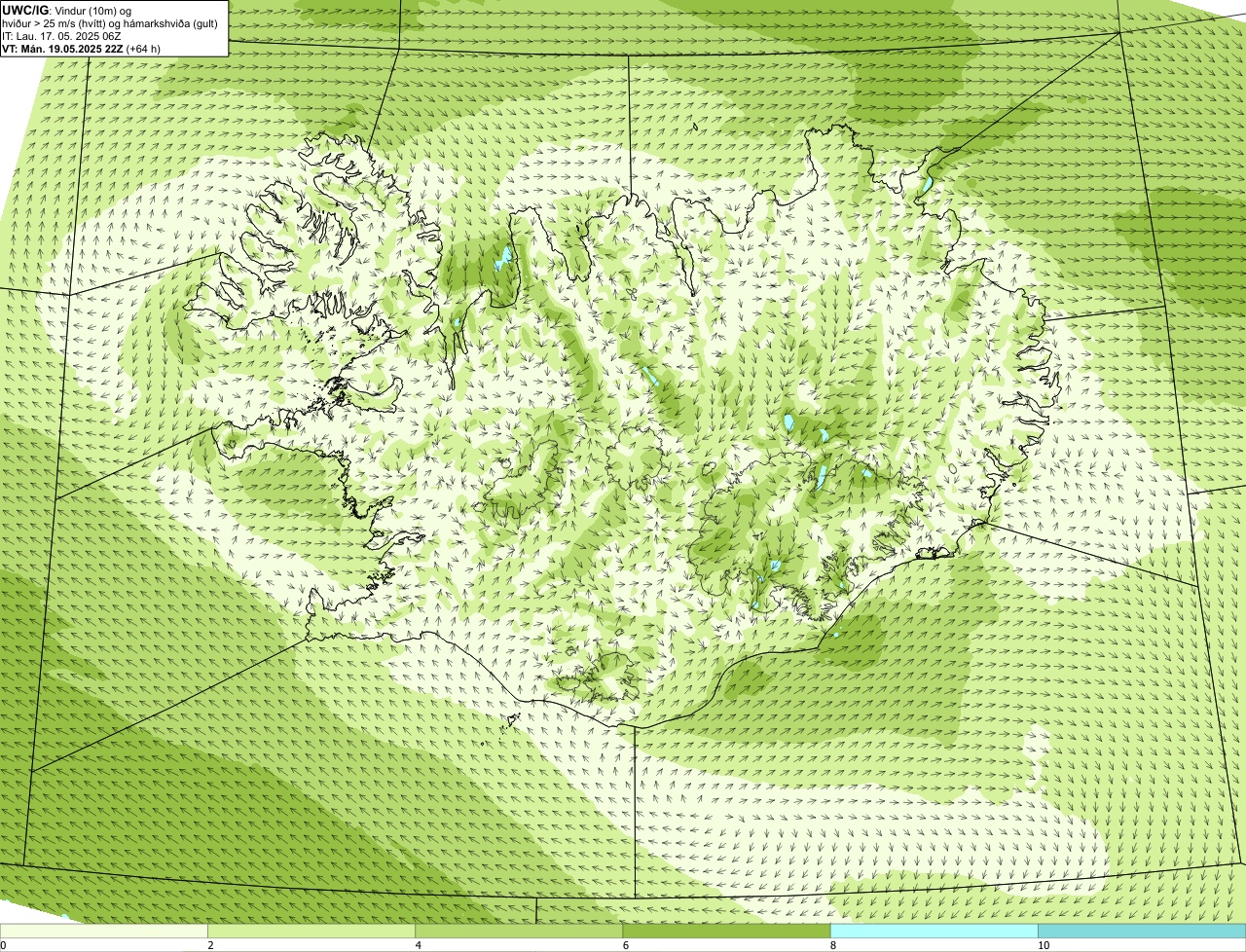Click the legend label '0'

click(4, 945)
